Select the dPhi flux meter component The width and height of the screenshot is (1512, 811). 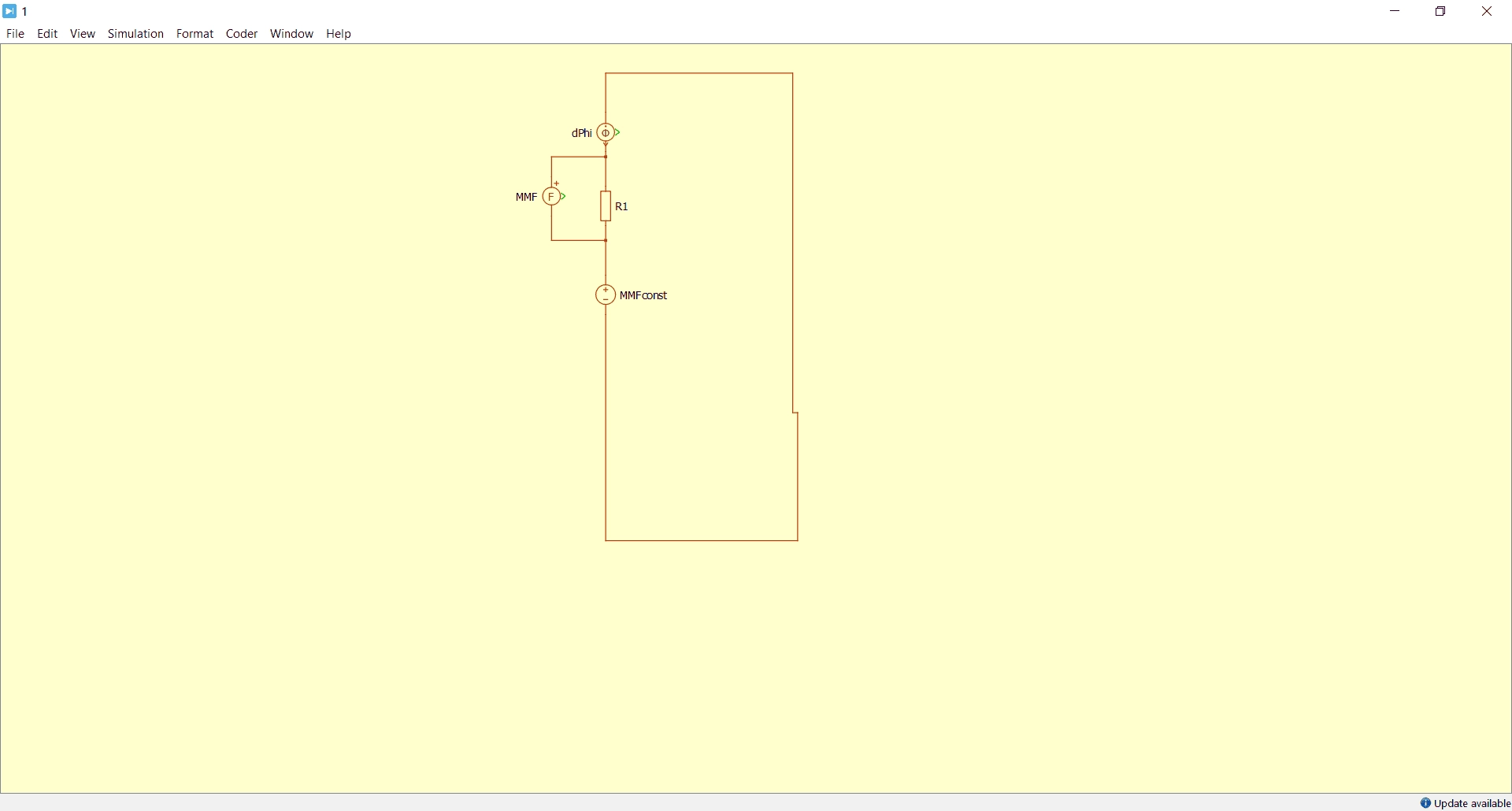pos(606,132)
